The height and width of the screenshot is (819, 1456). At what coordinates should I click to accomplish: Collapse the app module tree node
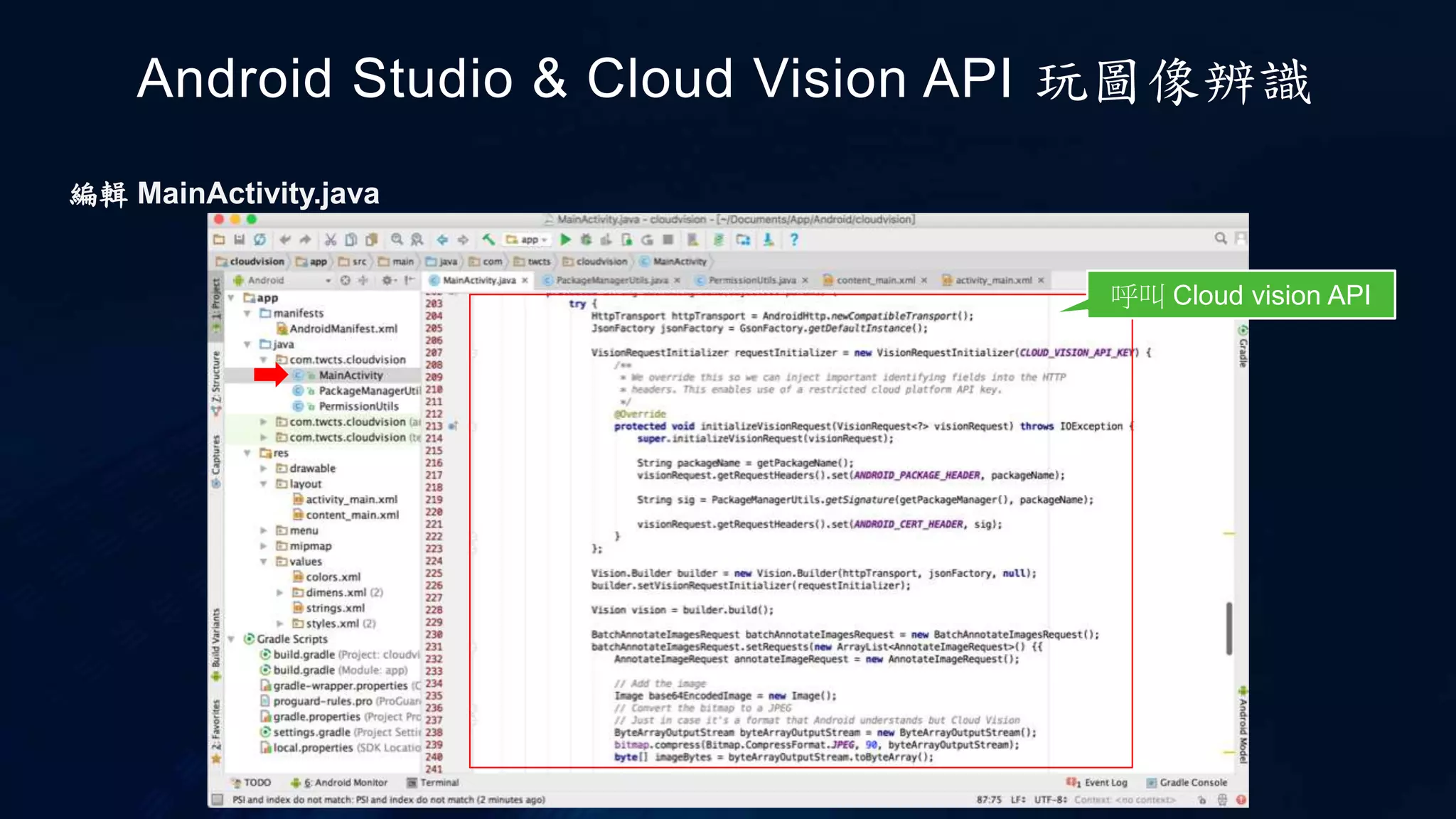click(x=232, y=298)
